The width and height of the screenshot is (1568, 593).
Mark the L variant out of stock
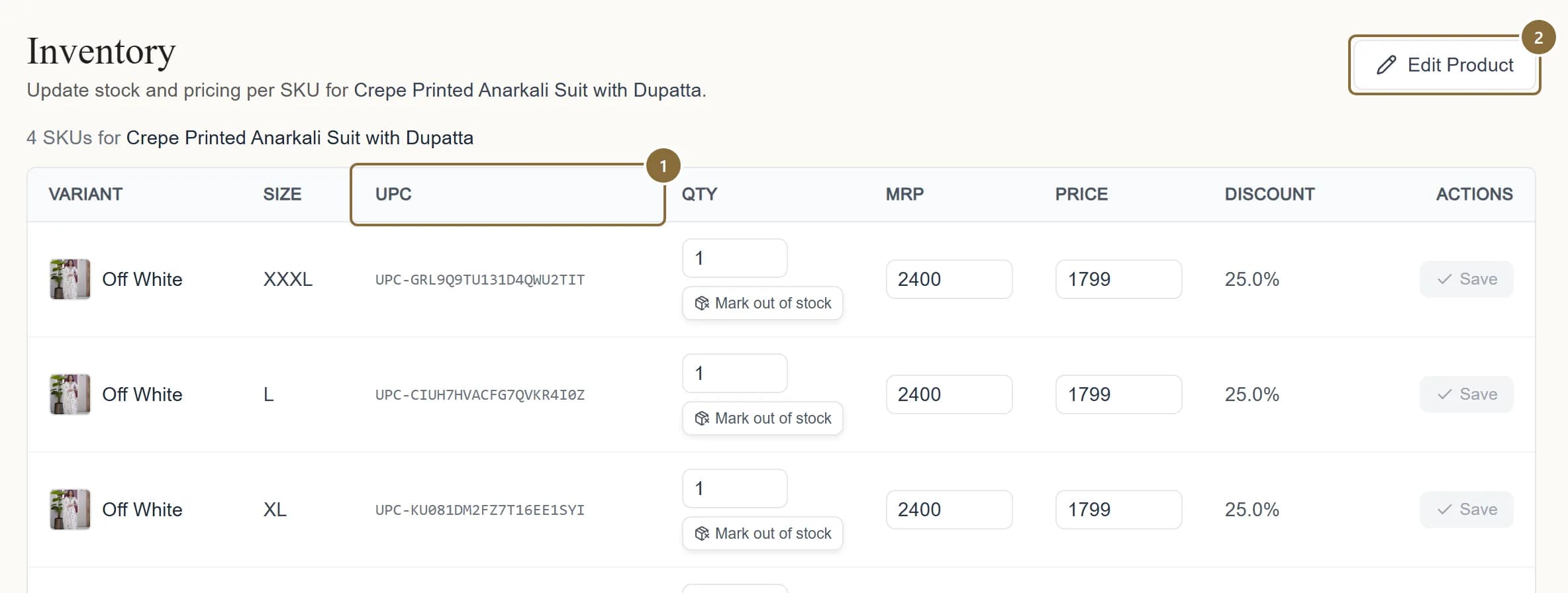[x=763, y=418]
